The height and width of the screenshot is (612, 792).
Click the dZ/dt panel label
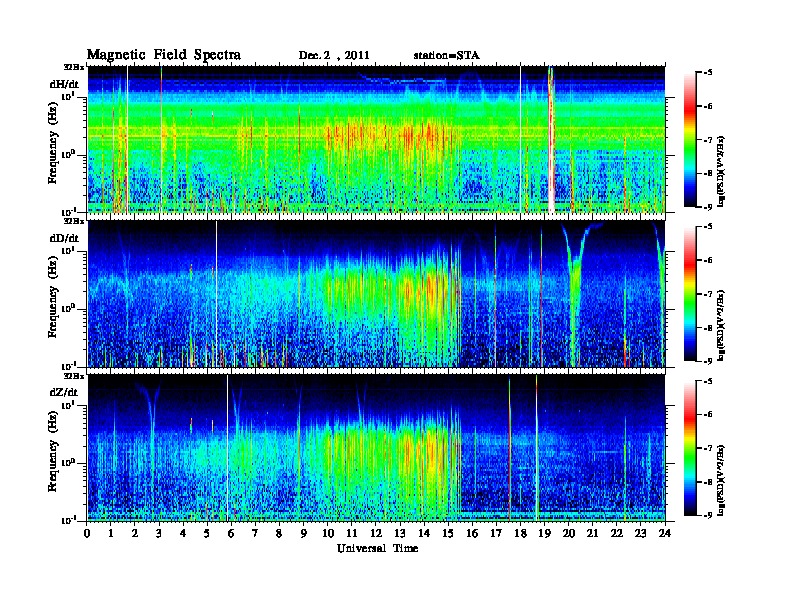tap(64, 392)
